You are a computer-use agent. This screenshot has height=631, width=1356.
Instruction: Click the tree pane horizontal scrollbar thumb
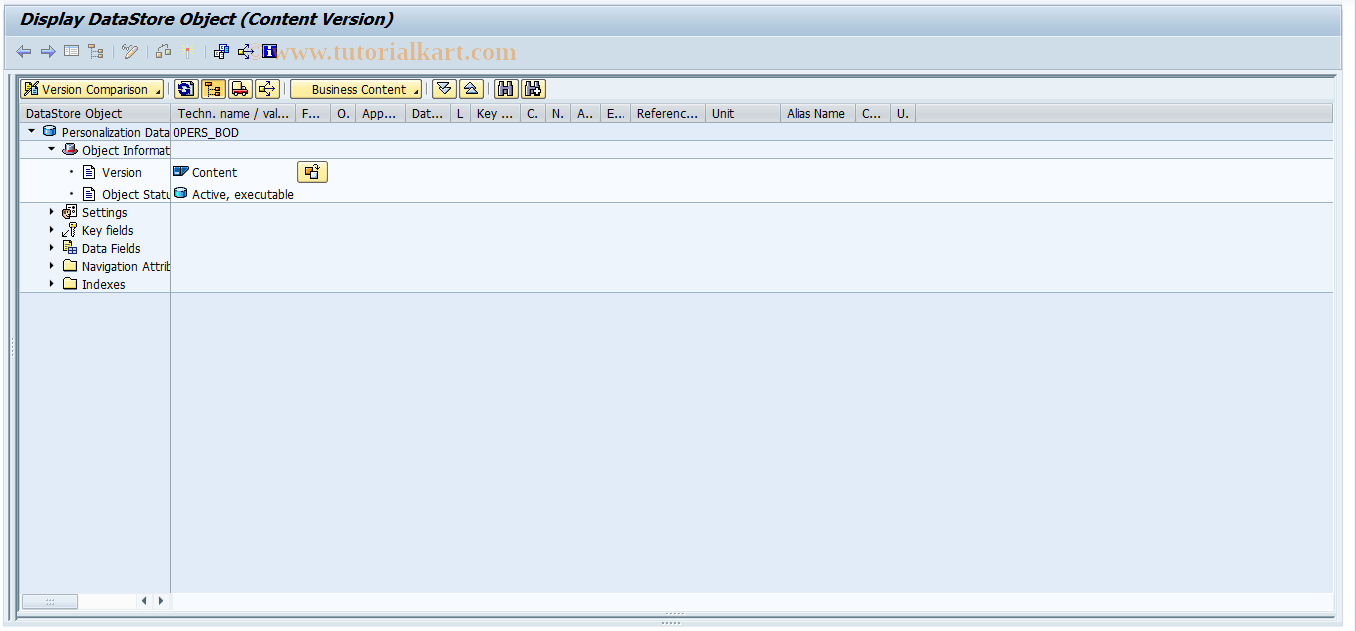[x=49, y=601]
